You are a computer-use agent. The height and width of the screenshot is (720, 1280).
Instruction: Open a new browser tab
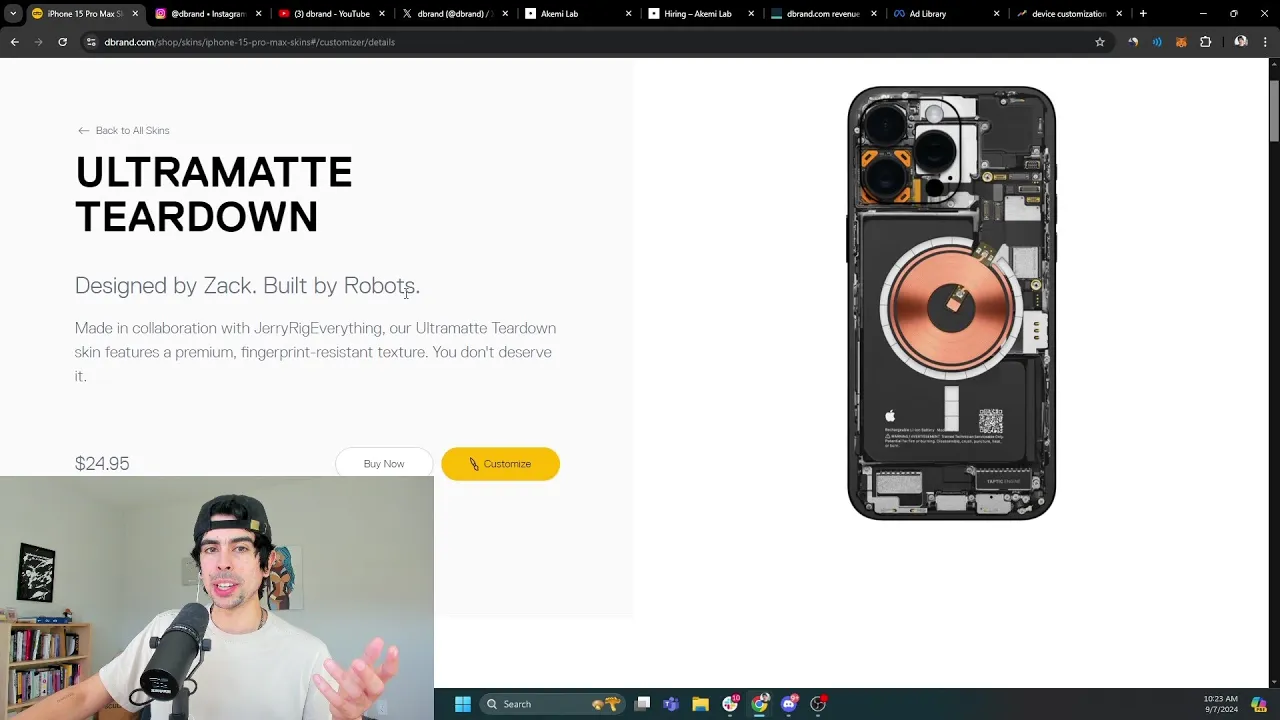coord(1143,14)
